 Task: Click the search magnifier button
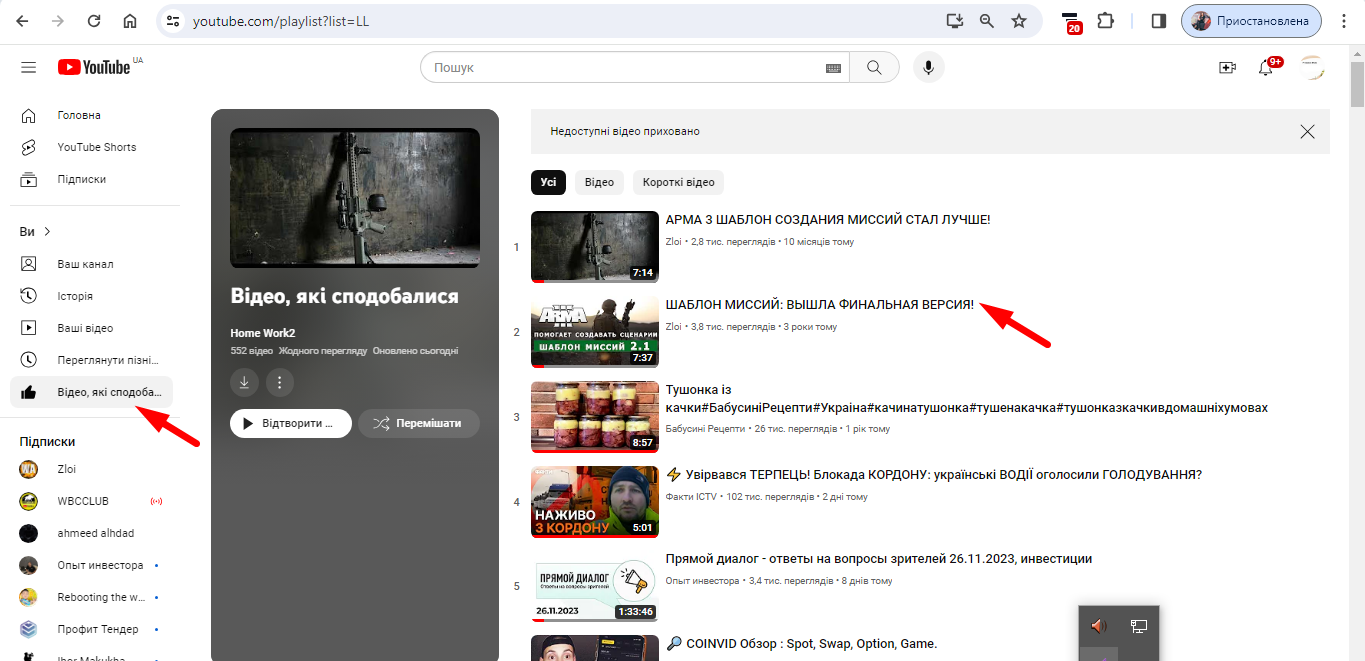coord(874,67)
